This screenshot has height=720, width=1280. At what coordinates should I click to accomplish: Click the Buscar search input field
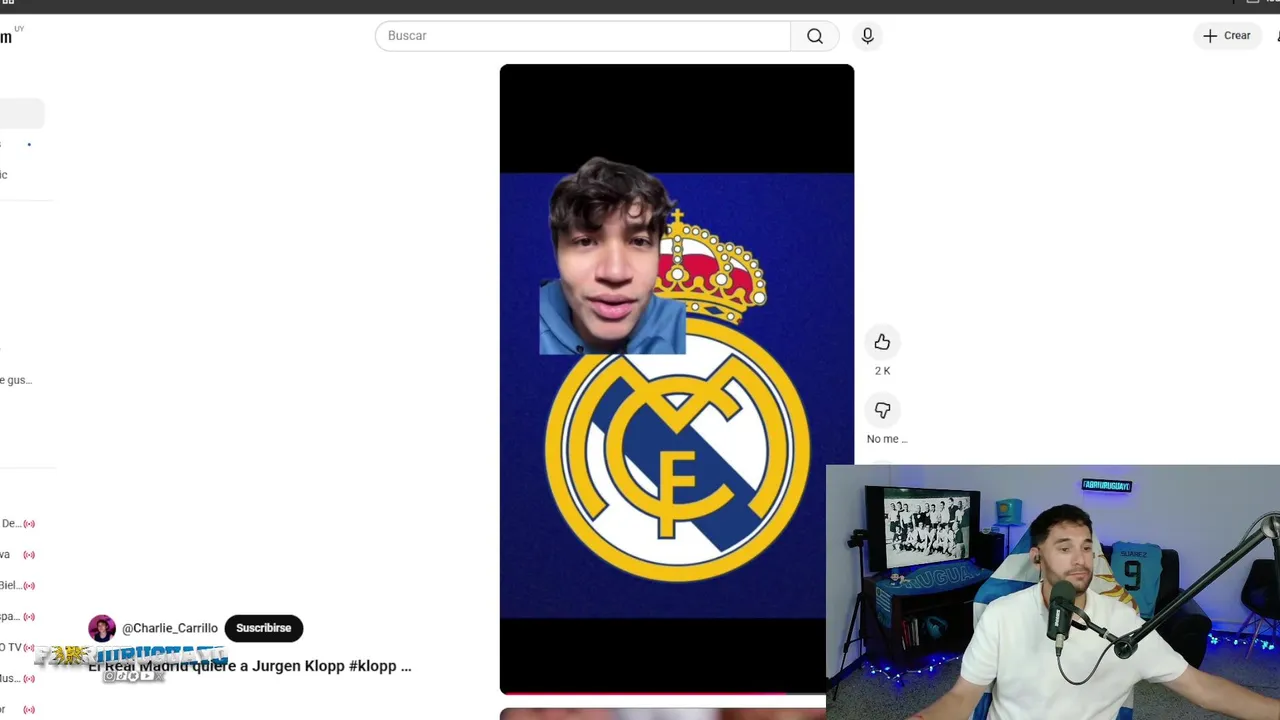(583, 36)
